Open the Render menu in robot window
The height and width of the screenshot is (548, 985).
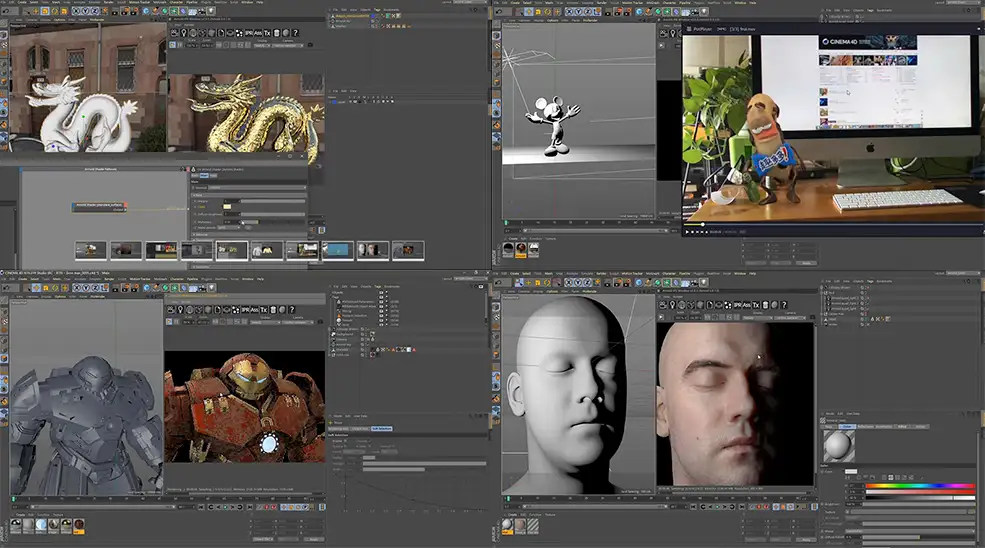(x=109, y=279)
